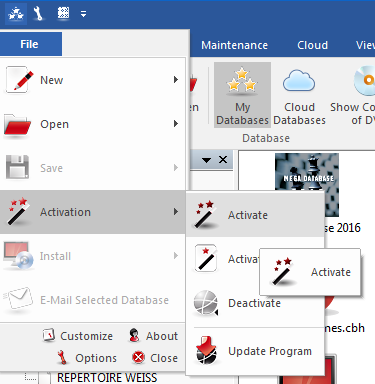
Task: Click the ChessBase stars icon in title bar
Action: click(x=16, y=14)
